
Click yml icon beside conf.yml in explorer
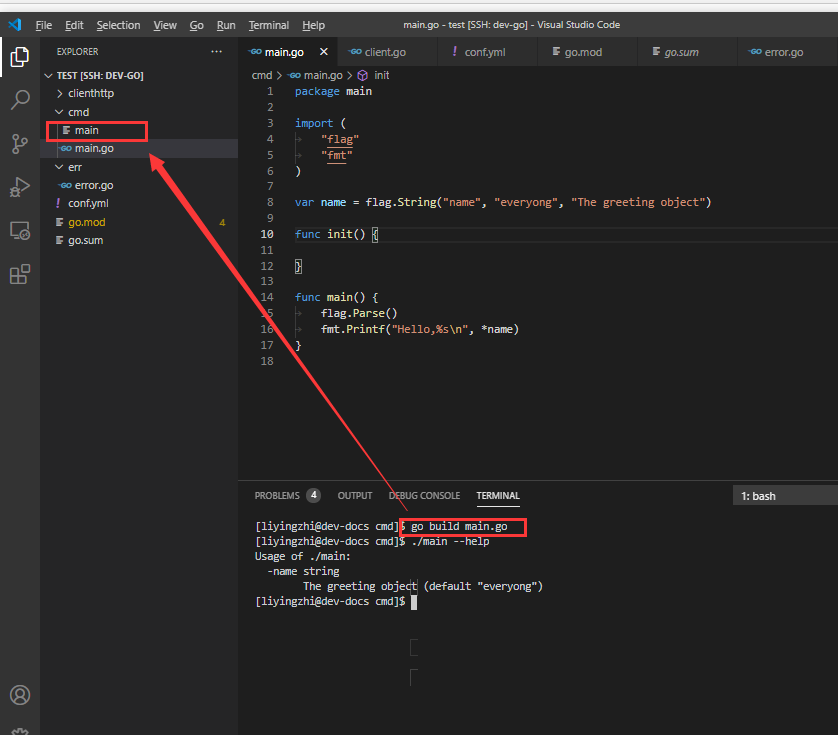coord(58,203)
